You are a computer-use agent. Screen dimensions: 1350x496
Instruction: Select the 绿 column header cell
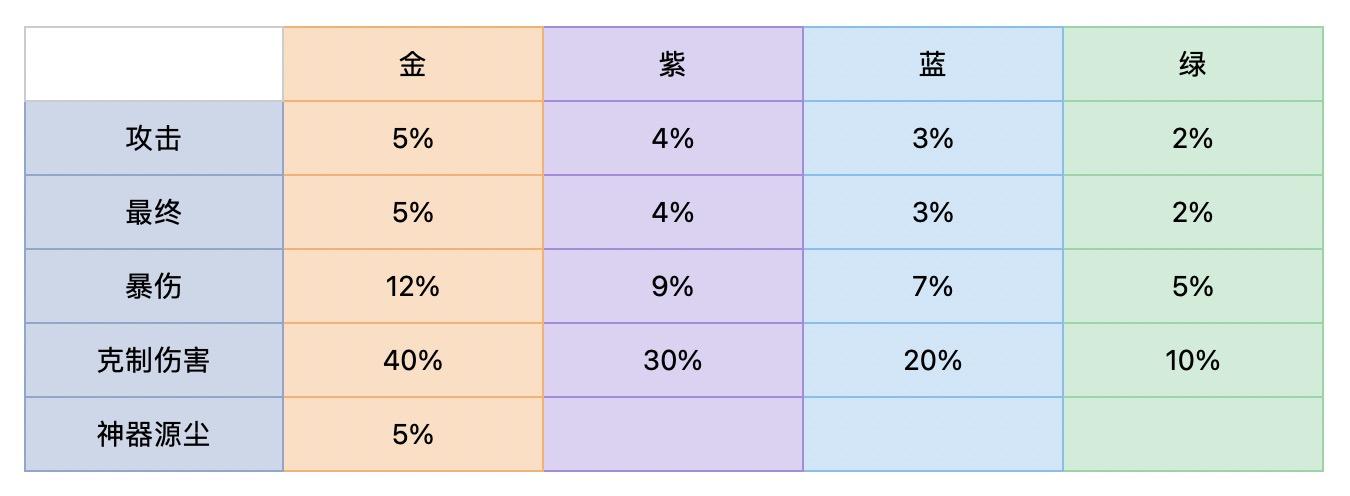click(1193, 64)
